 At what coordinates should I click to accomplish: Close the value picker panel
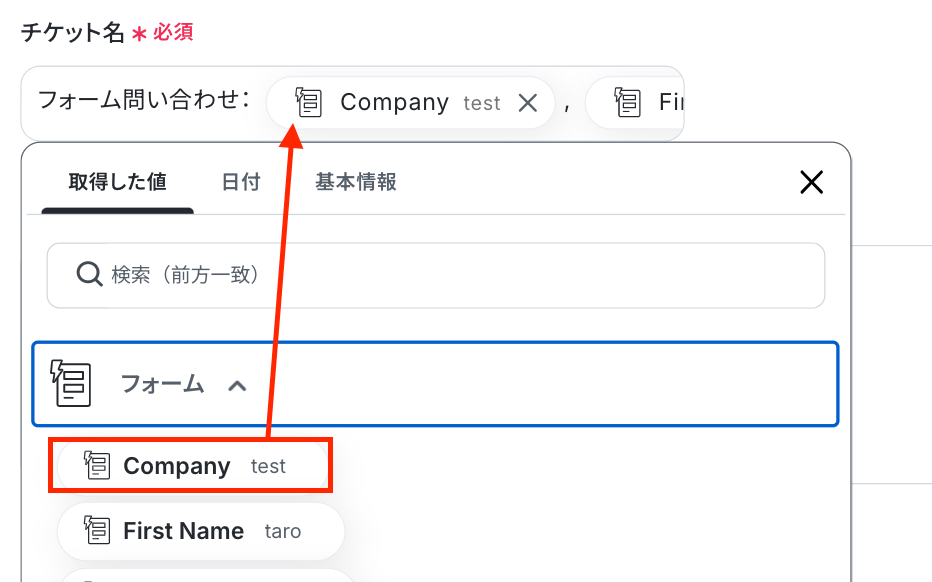pos(811,182)
